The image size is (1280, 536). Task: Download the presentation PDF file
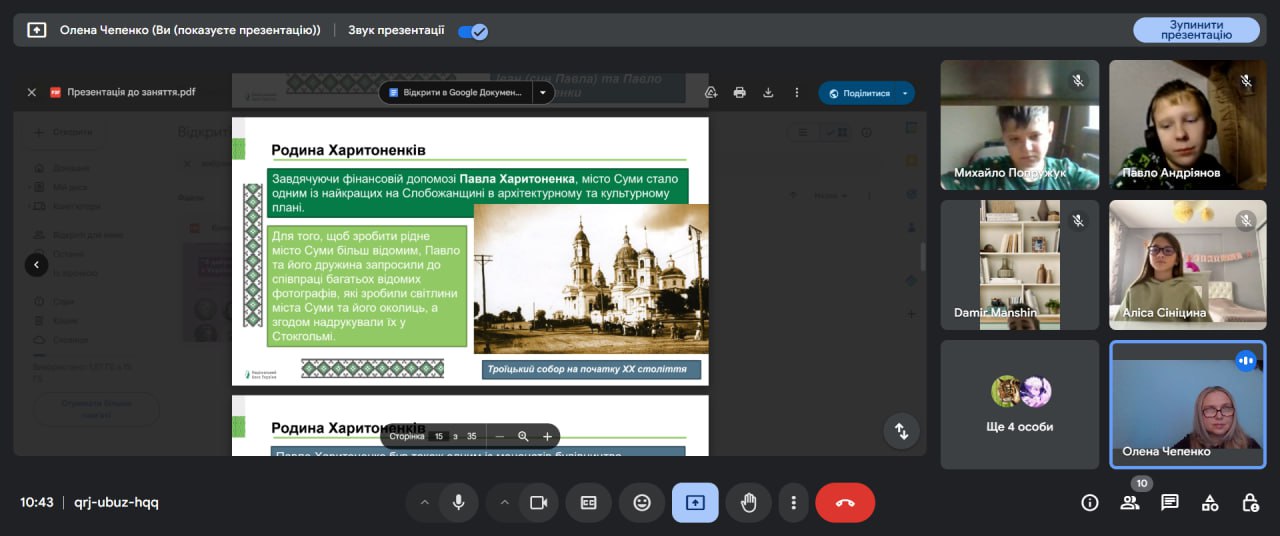(768, 92)
